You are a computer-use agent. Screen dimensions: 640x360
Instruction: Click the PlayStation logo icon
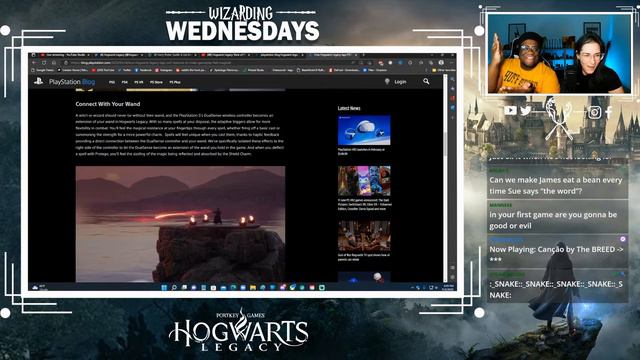(38, 82)
